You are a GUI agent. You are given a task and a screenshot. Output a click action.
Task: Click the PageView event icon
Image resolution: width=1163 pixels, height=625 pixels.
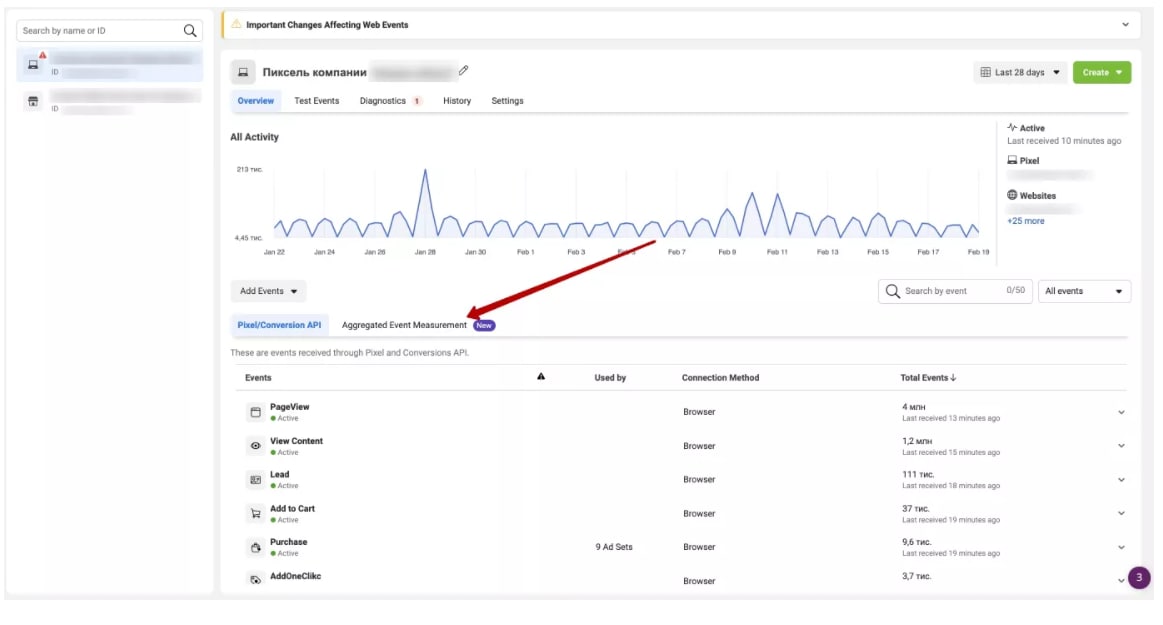point(255,412)
